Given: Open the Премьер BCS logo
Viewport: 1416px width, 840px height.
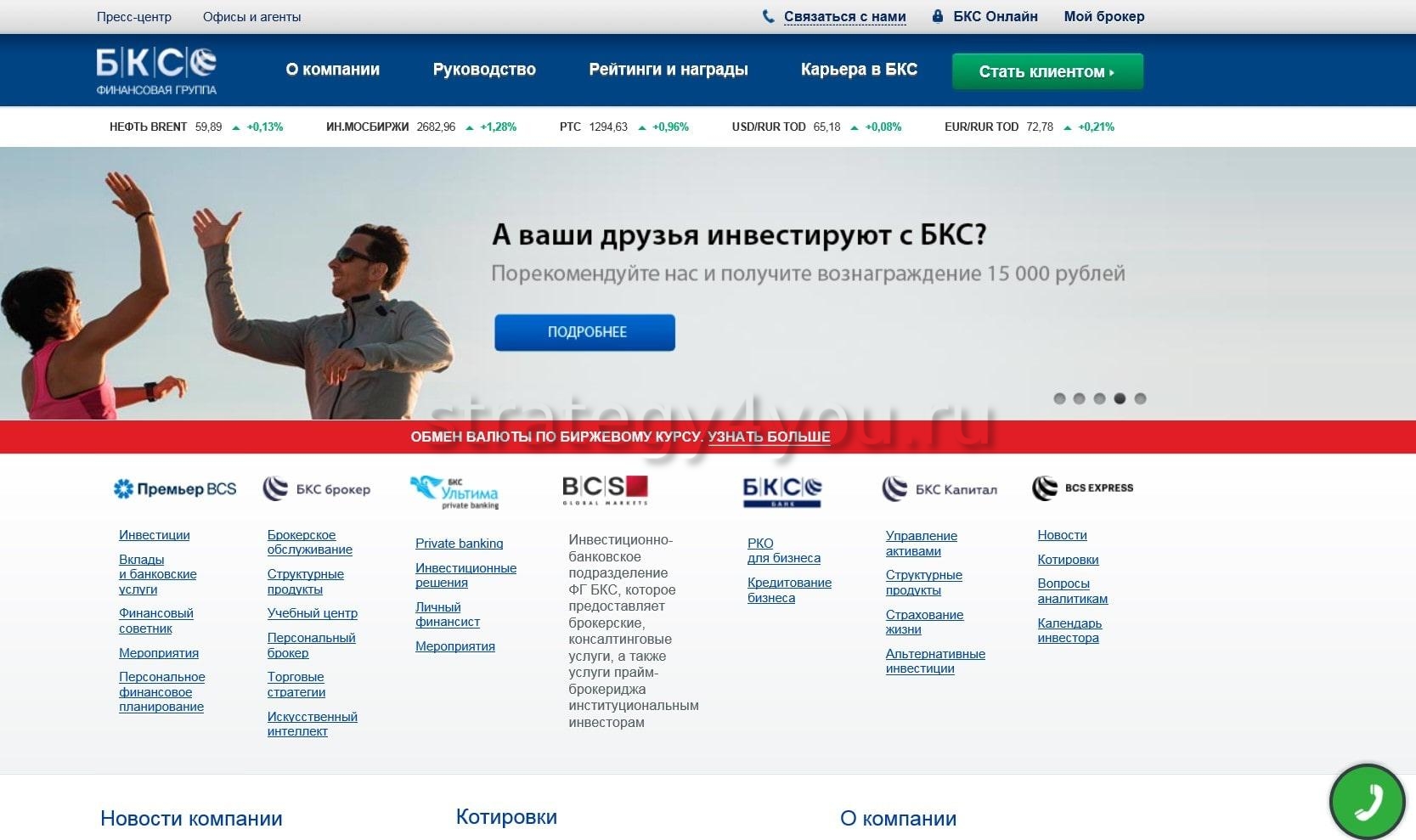Looking at the screenshot, I should pyautogui.click(x=175, y=489).
